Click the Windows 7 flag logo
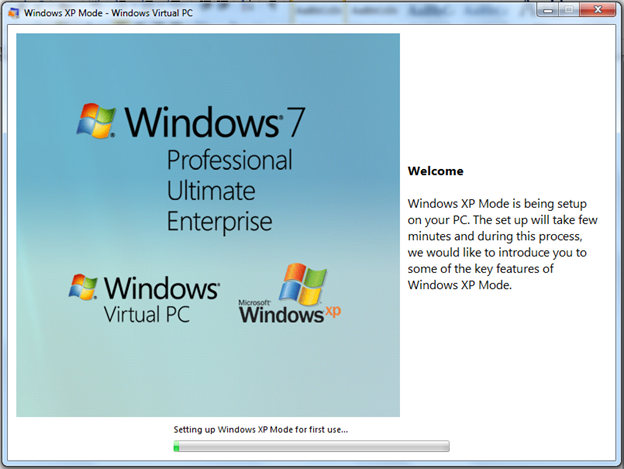Viewport: 624px width, 469px height. click(96, 121)
